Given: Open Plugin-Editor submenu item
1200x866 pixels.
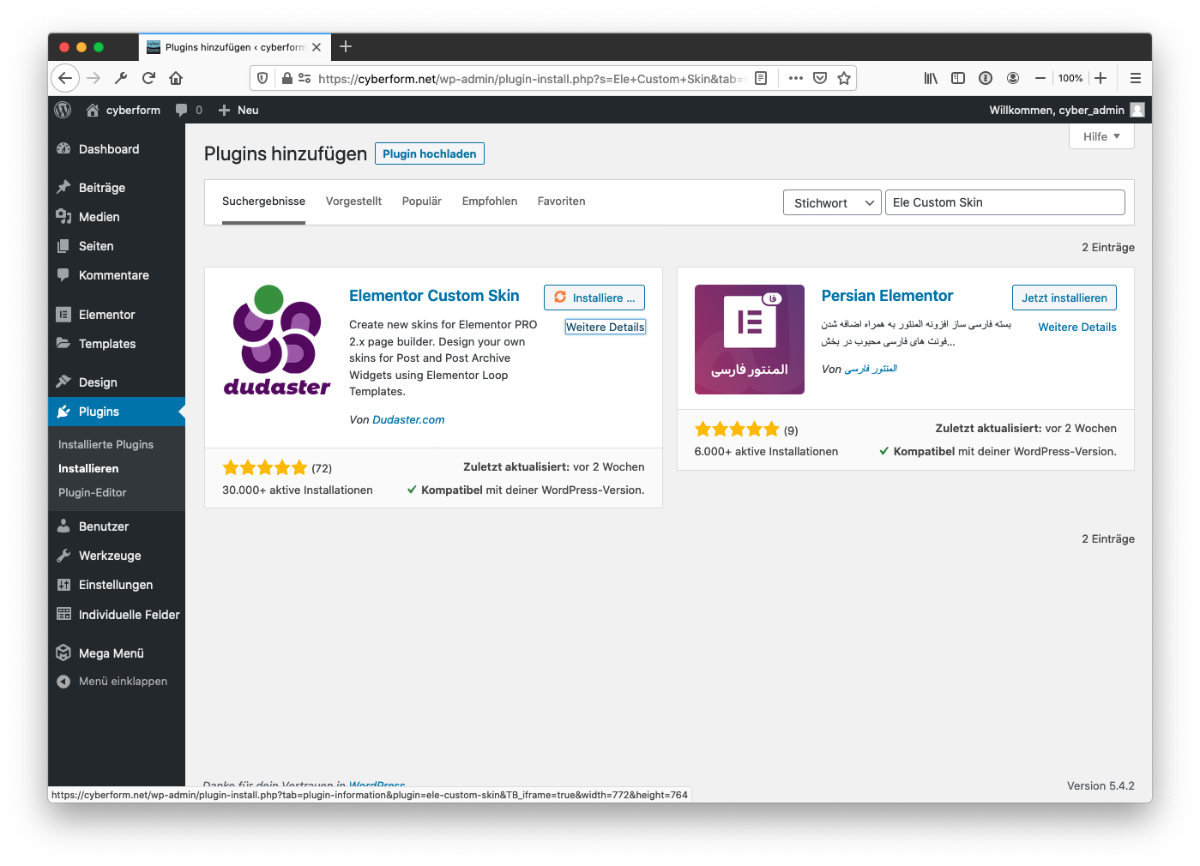Looking at the screenshot, I should (92, 492).
